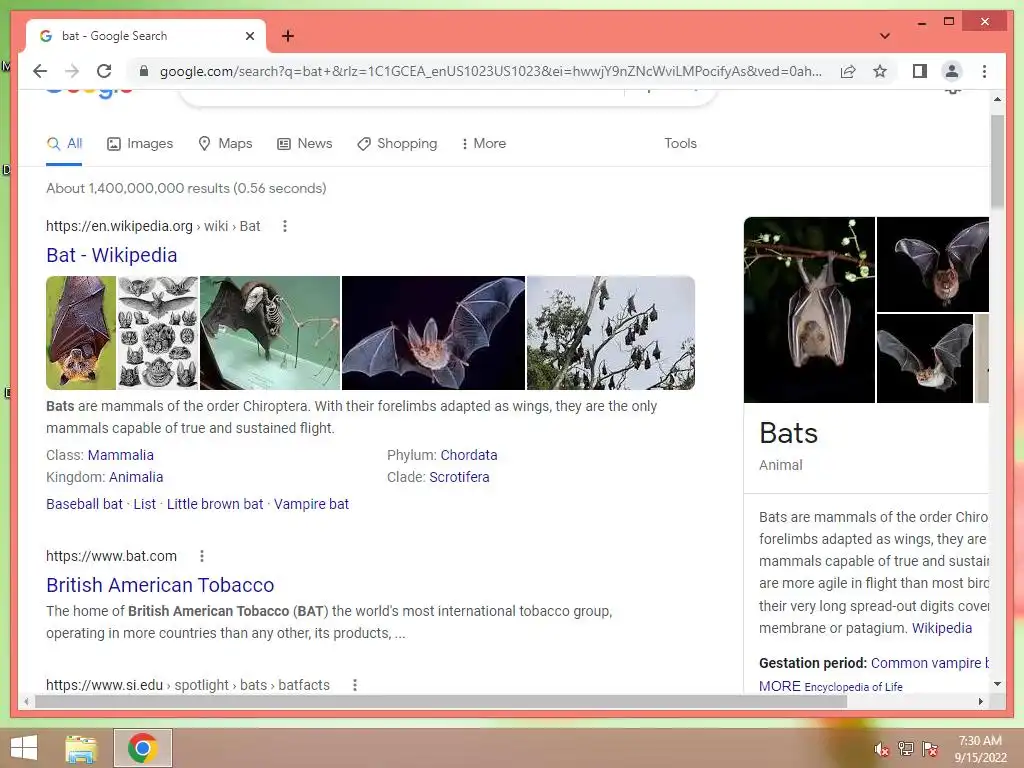
Task: Switch to the Maps search tab
Action: click(225, 144)
